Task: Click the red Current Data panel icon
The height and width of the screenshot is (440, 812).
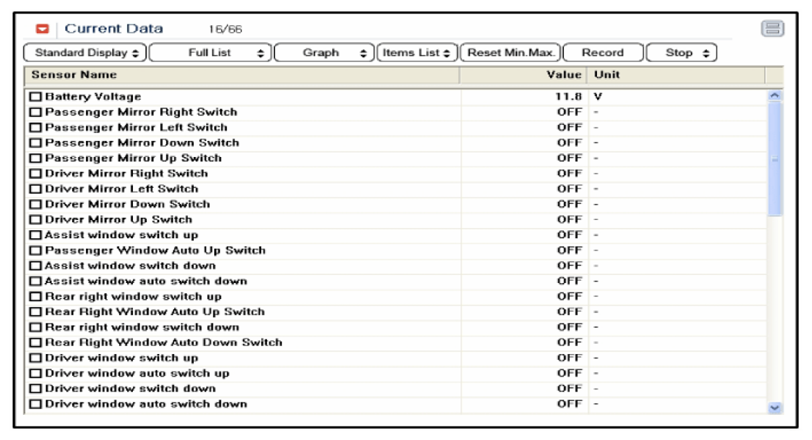Action: [x=42, y=29]
